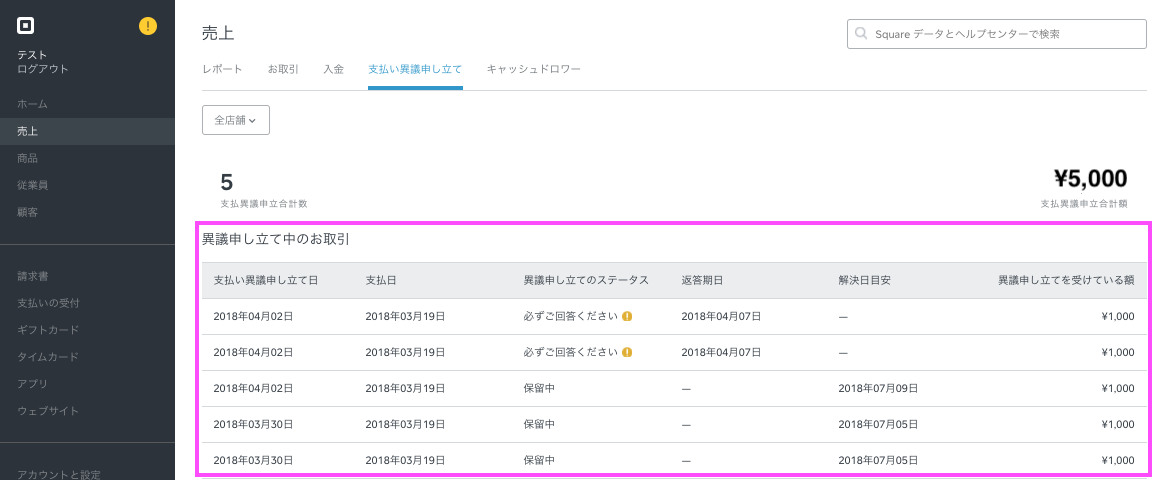Image resolution: width=1161 pixels, height=480 pixels.
Task: Open ギフトカード in the sidebar
Action: 48,330
